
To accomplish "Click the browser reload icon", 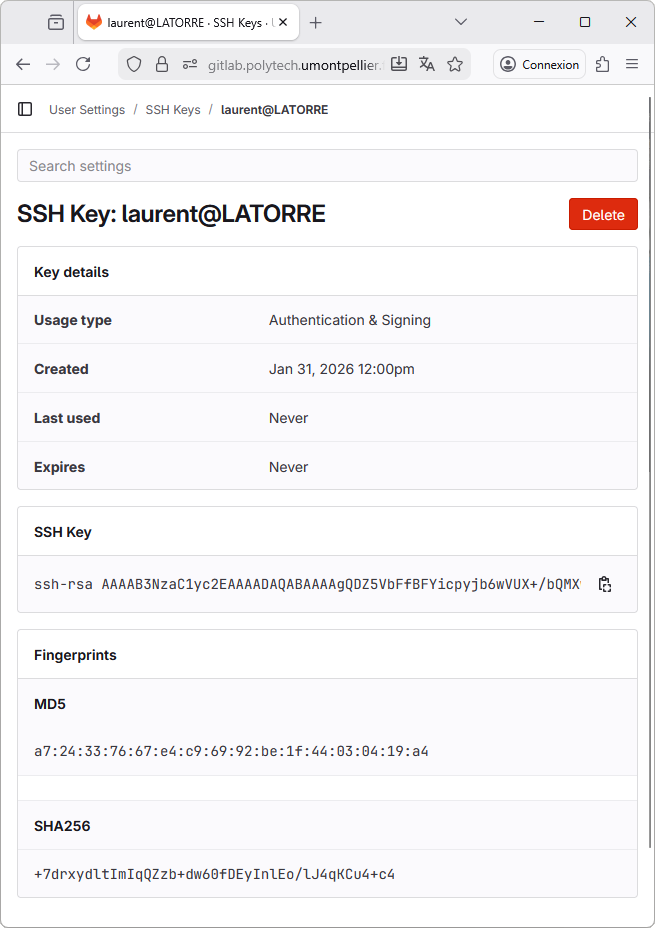I will [x=83, y=64].
